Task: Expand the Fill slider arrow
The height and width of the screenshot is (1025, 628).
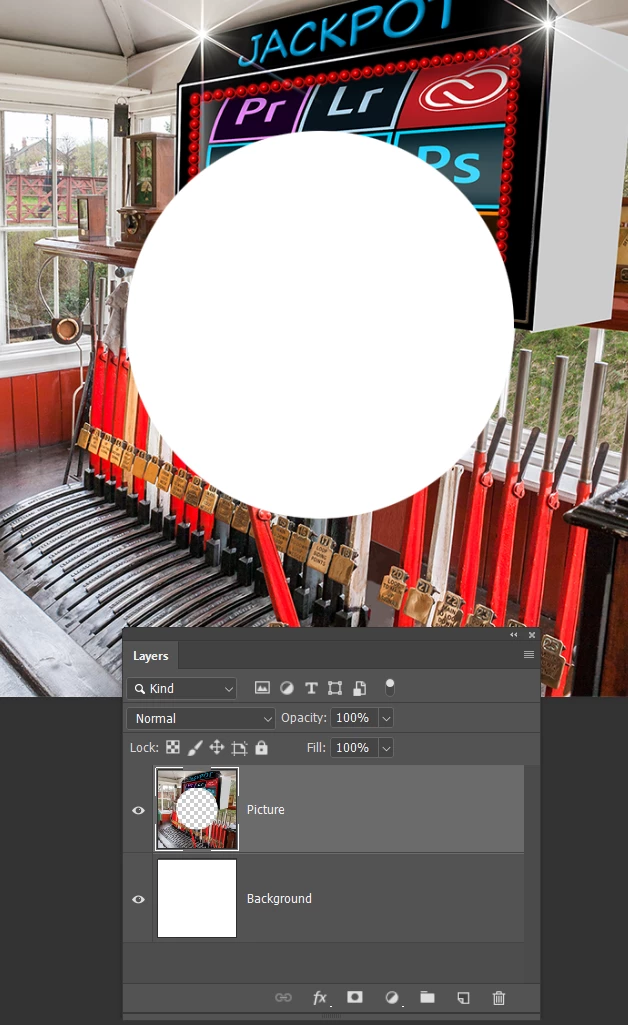Action: coord(386,747)
